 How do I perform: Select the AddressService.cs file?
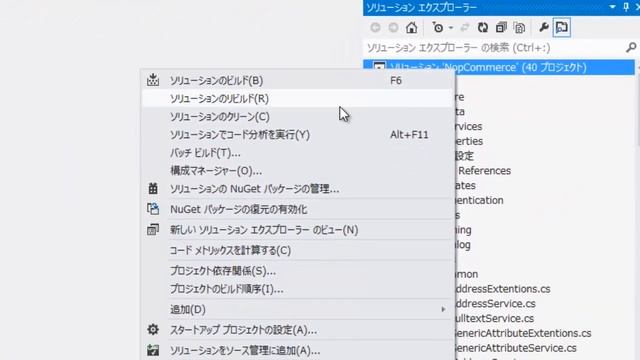click(496, 304)
